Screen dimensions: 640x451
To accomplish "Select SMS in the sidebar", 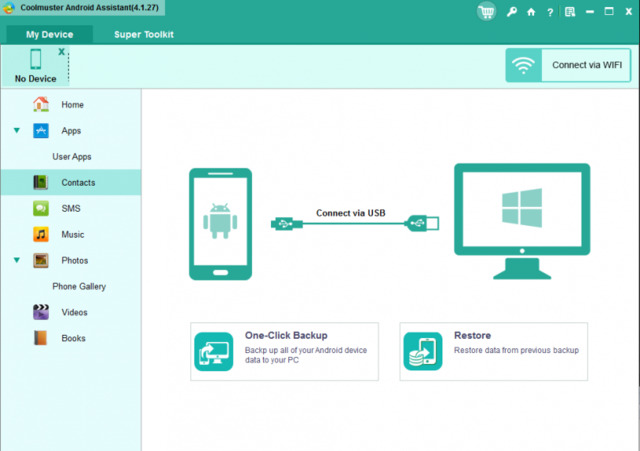I will tap(70, 209).
